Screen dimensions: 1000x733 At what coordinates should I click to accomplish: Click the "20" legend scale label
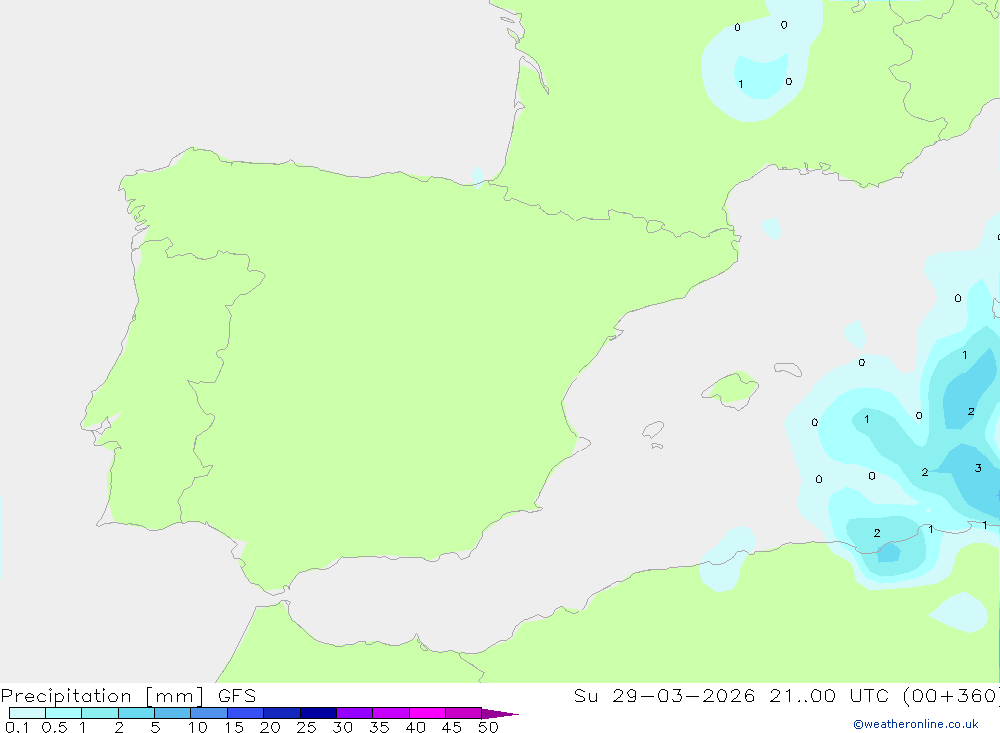270,727
